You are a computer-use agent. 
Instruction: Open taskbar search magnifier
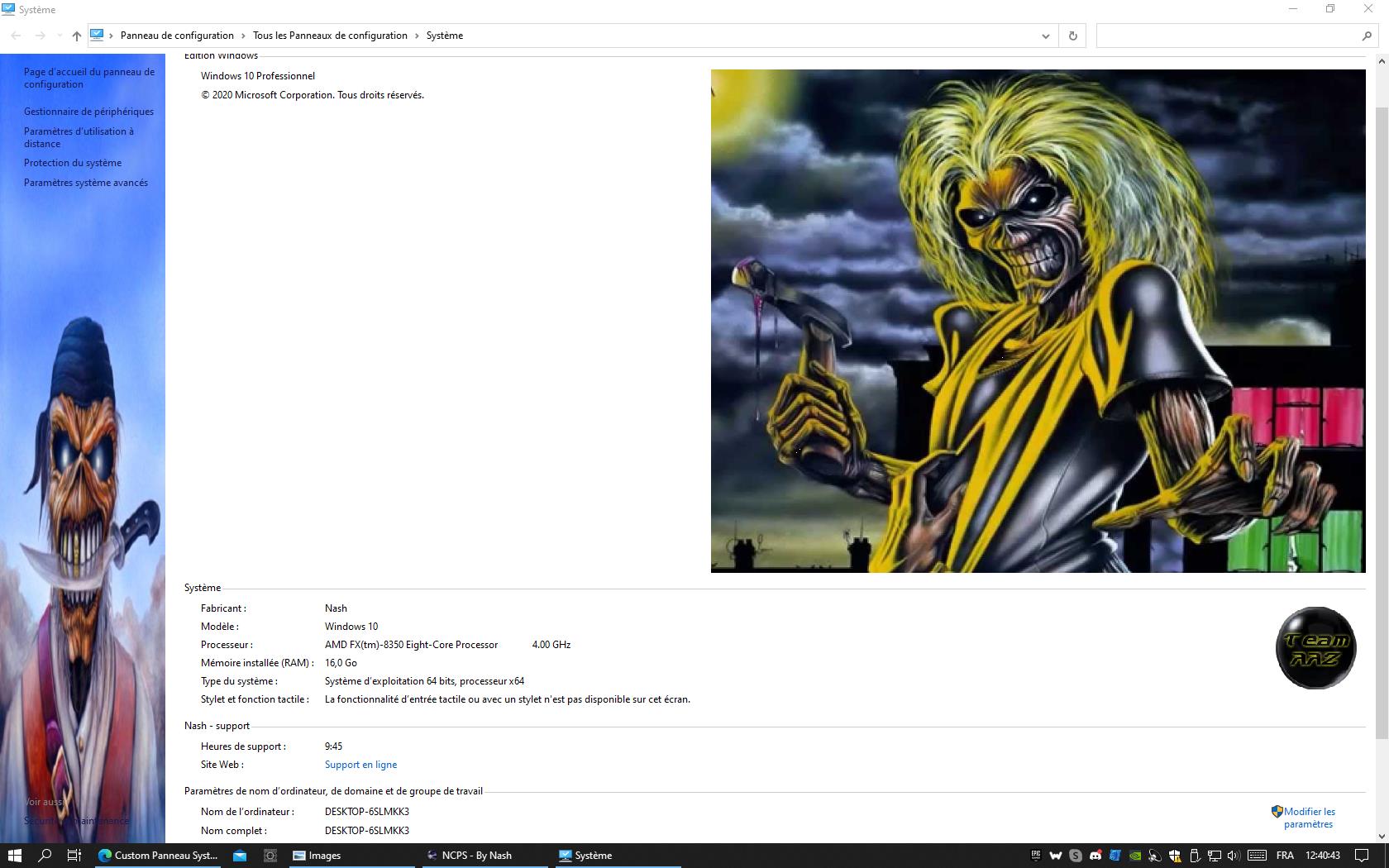point(45,856)
